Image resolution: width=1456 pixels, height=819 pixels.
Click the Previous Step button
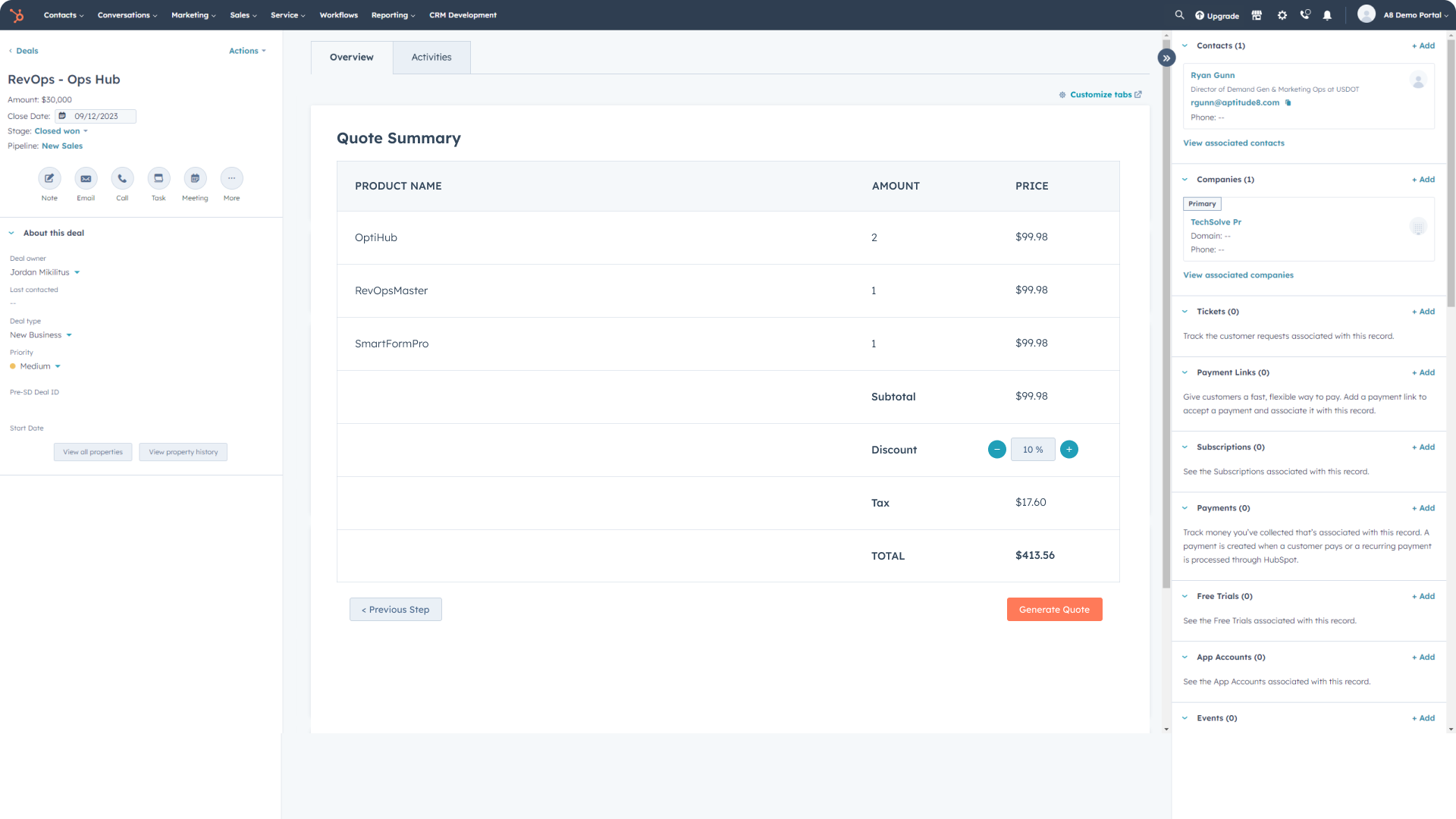395,610
